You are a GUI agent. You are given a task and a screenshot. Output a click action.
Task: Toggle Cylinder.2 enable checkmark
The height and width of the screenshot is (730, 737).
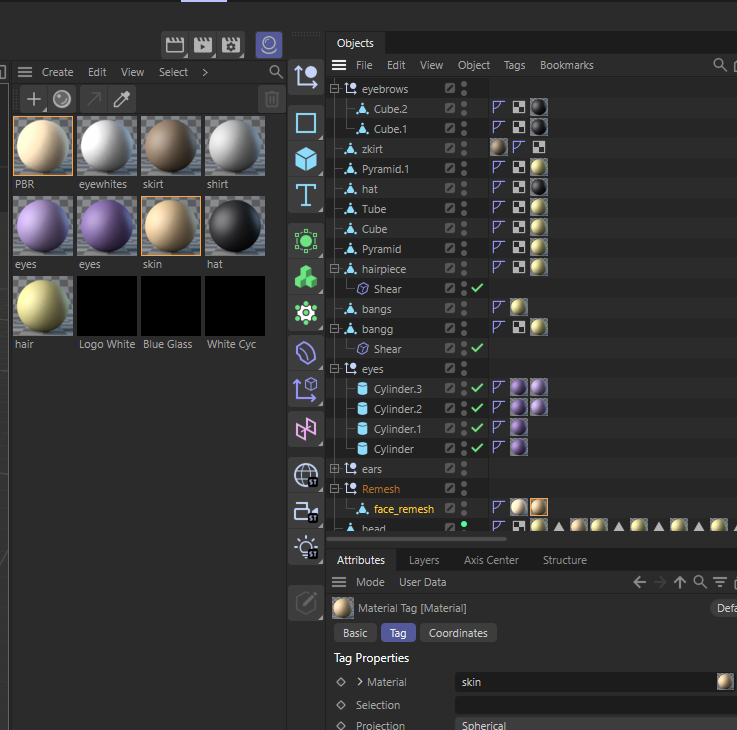pyautogui.click(x=477, y=408)
